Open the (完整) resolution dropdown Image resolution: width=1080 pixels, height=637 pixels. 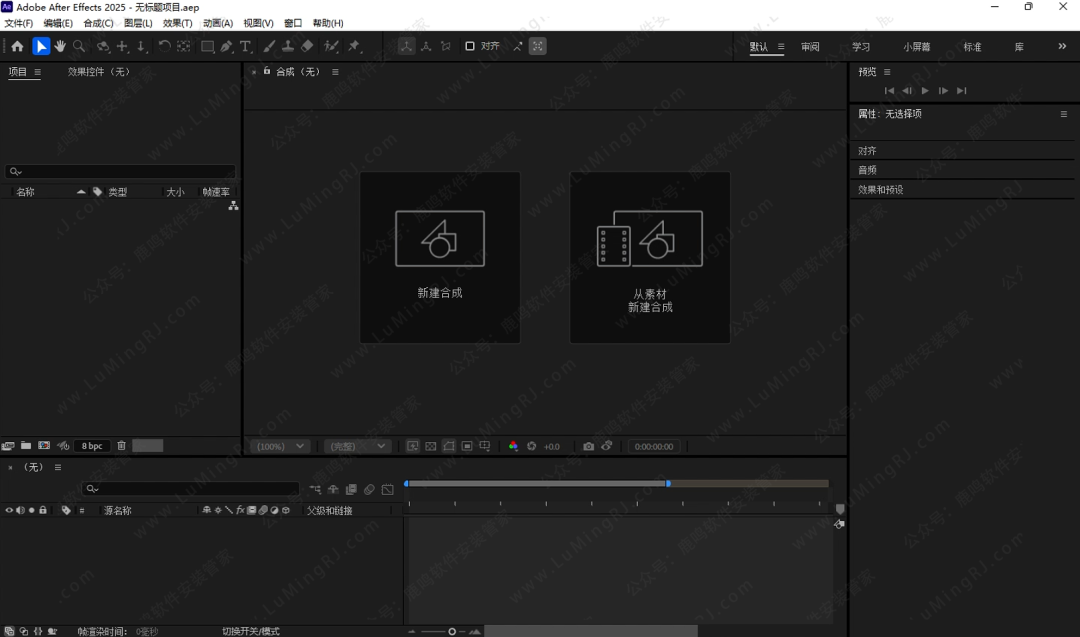pos(358,446)
